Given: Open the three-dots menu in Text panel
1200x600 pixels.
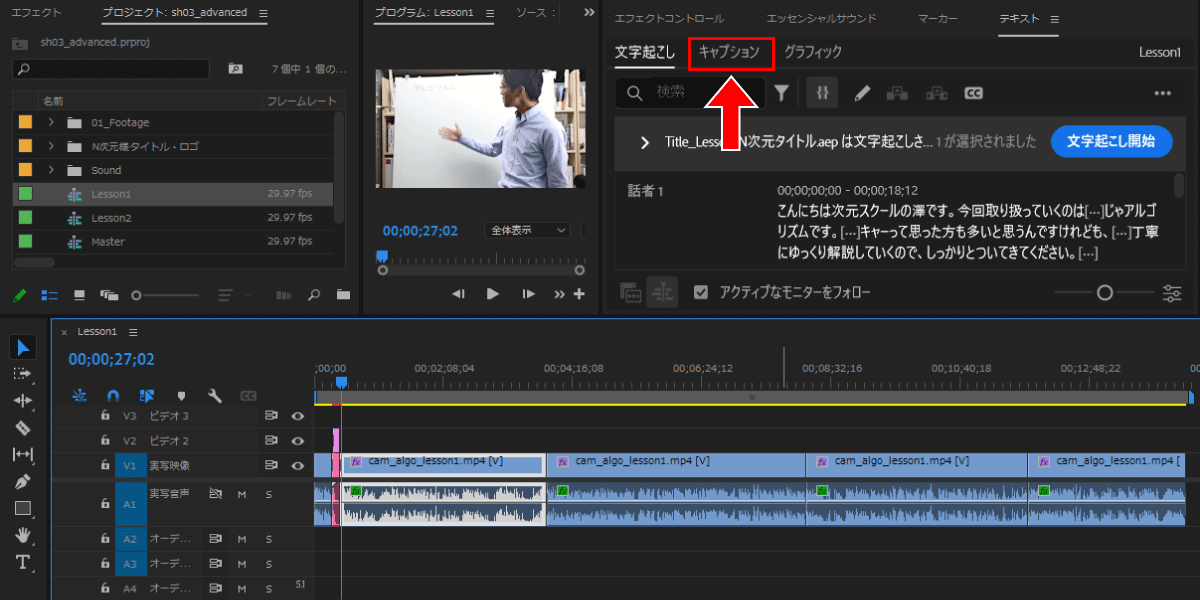Looking at the screenshot, I should click(1162, 93).
